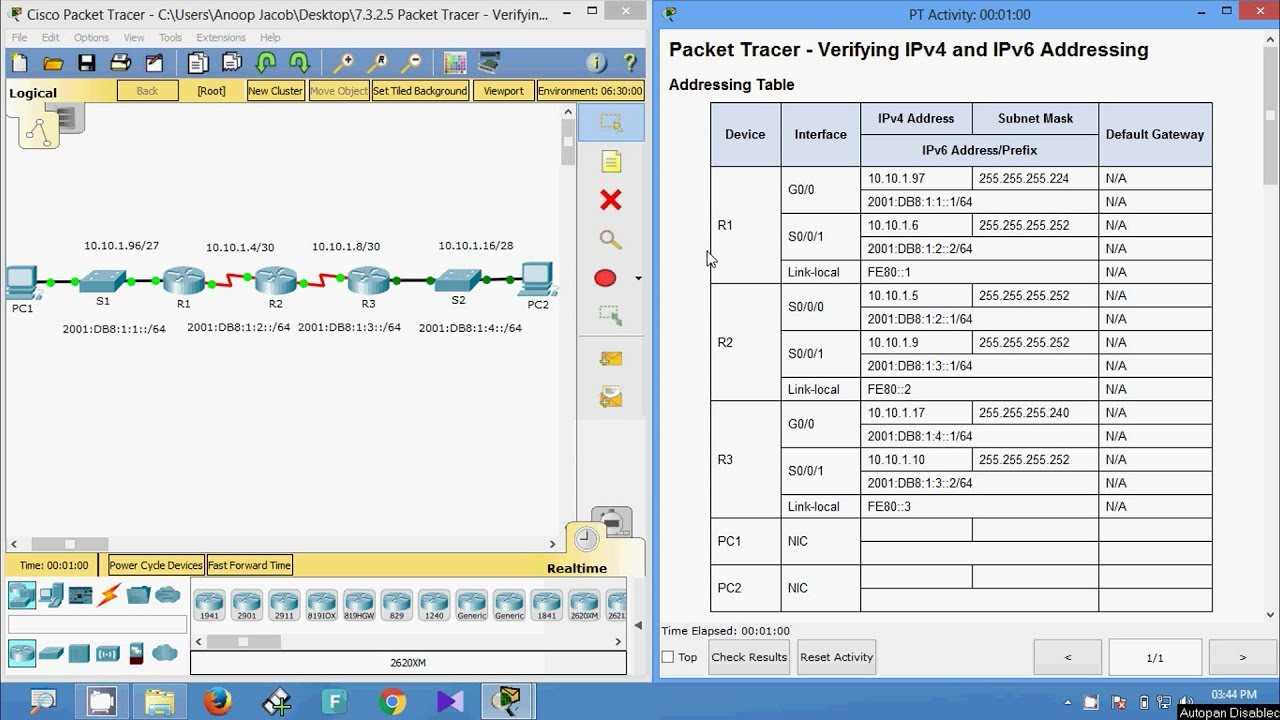Select the Connections lightning category
Image resolution: width=1280 pixels, height=720 pixels.
tap(109, 595)
